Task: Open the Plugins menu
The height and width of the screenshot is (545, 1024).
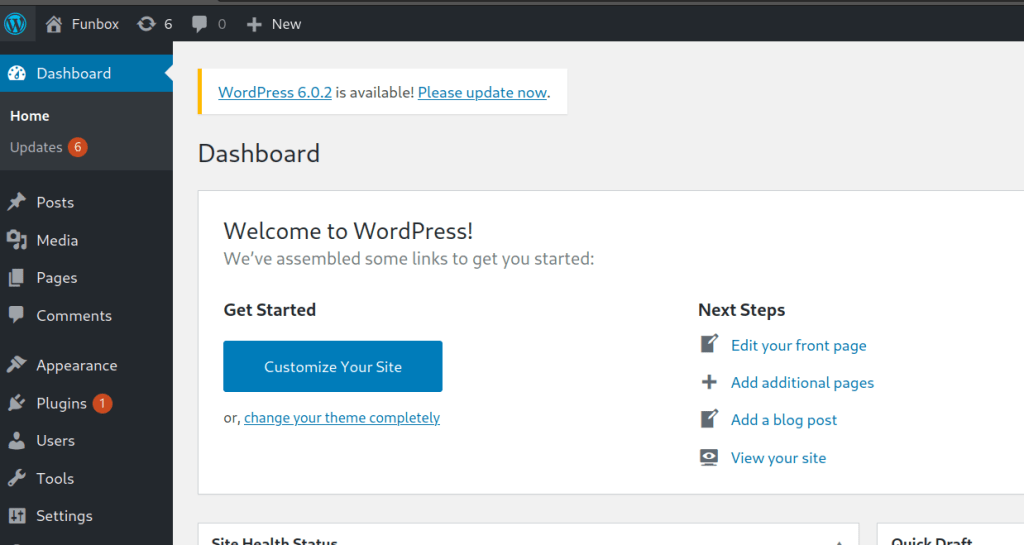Action: [61, 403]
